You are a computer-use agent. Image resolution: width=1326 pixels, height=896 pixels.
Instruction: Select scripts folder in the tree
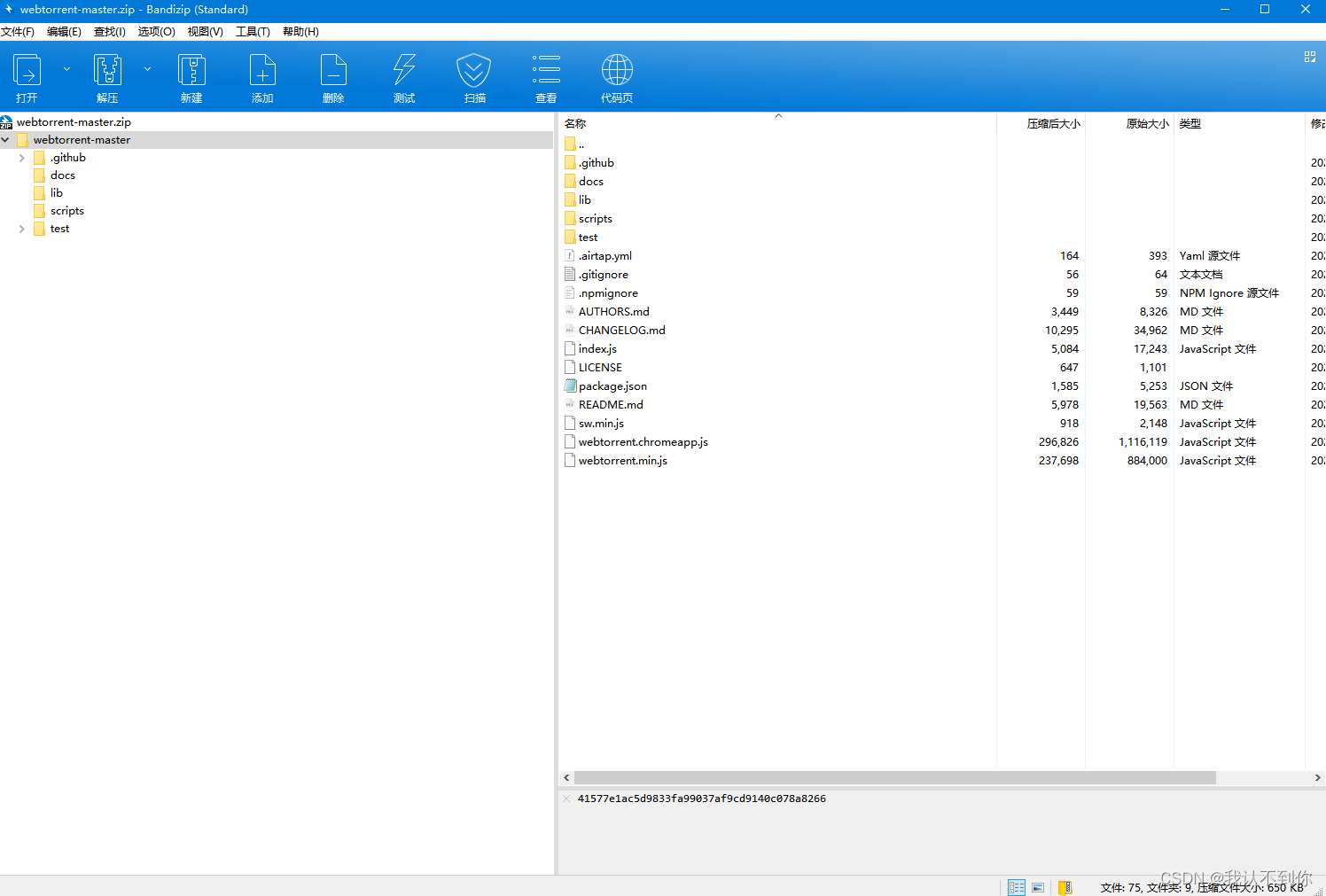[x=67, y=211]
